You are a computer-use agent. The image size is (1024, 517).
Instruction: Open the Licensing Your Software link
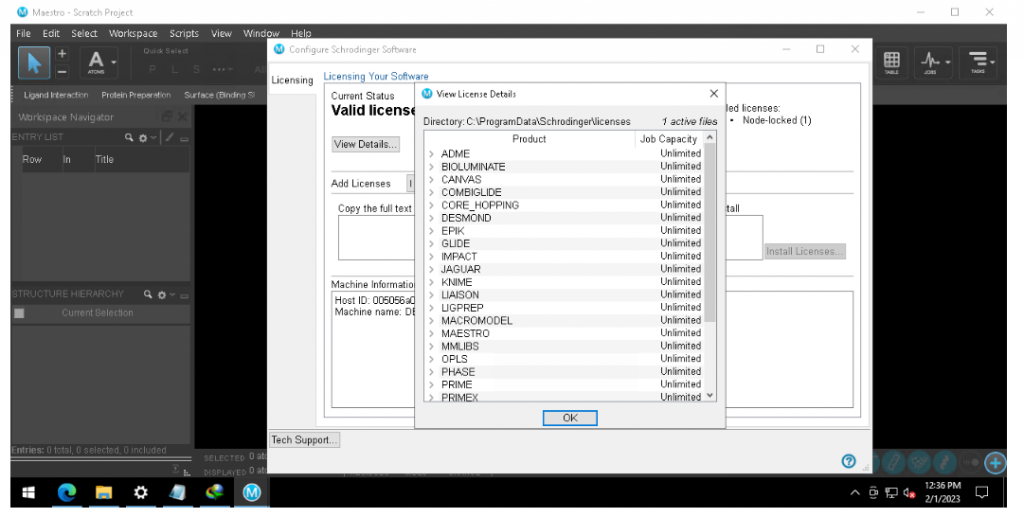tap(376, 76)
